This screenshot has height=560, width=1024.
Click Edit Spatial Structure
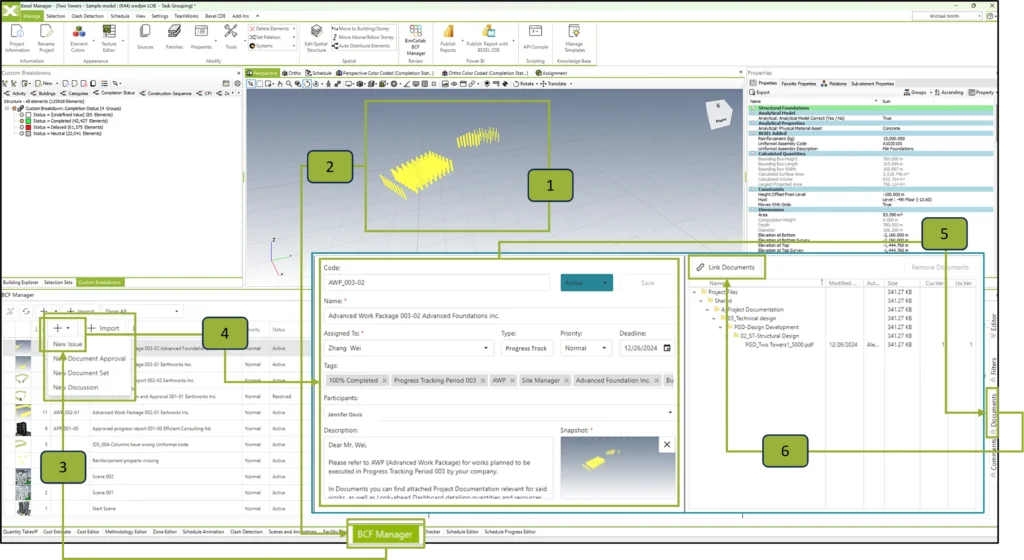tap(316, 38)
